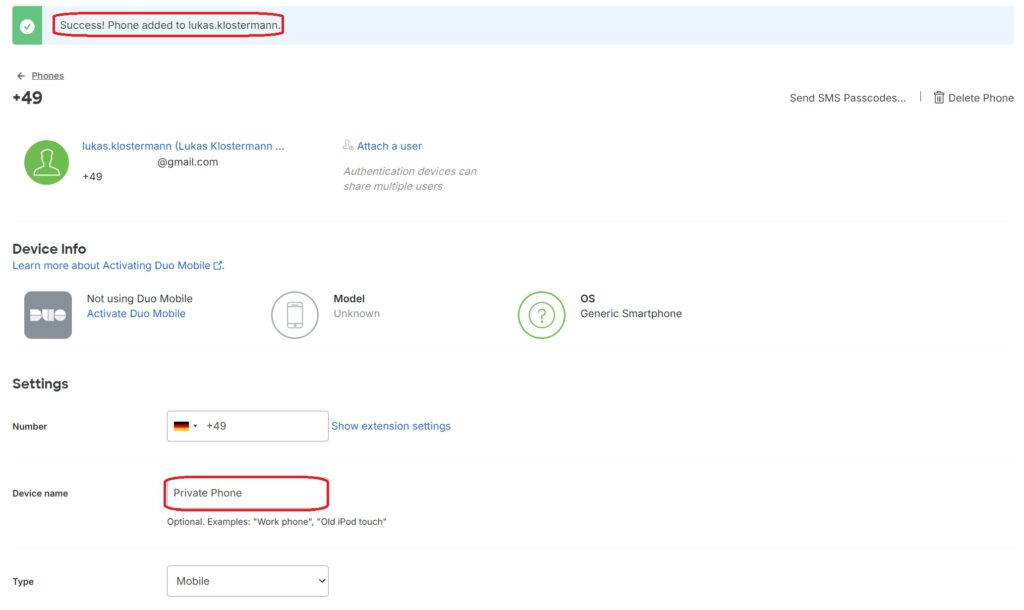Open the lukas.klostermann user link
This screenshot has height=610, width=1024.
[x=183, y=146]
